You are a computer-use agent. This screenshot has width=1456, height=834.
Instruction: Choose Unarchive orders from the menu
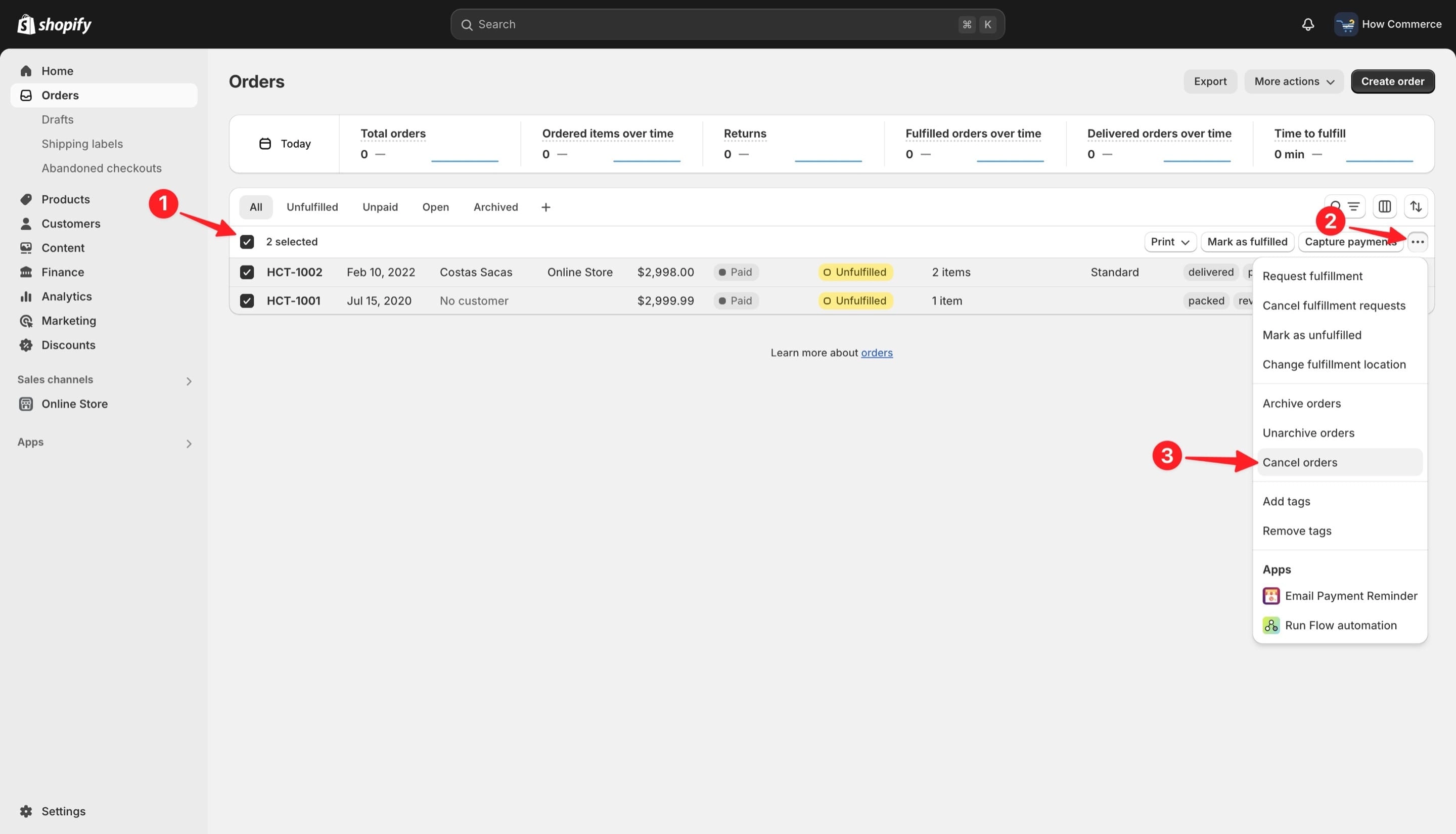[x=1340, y=433]
